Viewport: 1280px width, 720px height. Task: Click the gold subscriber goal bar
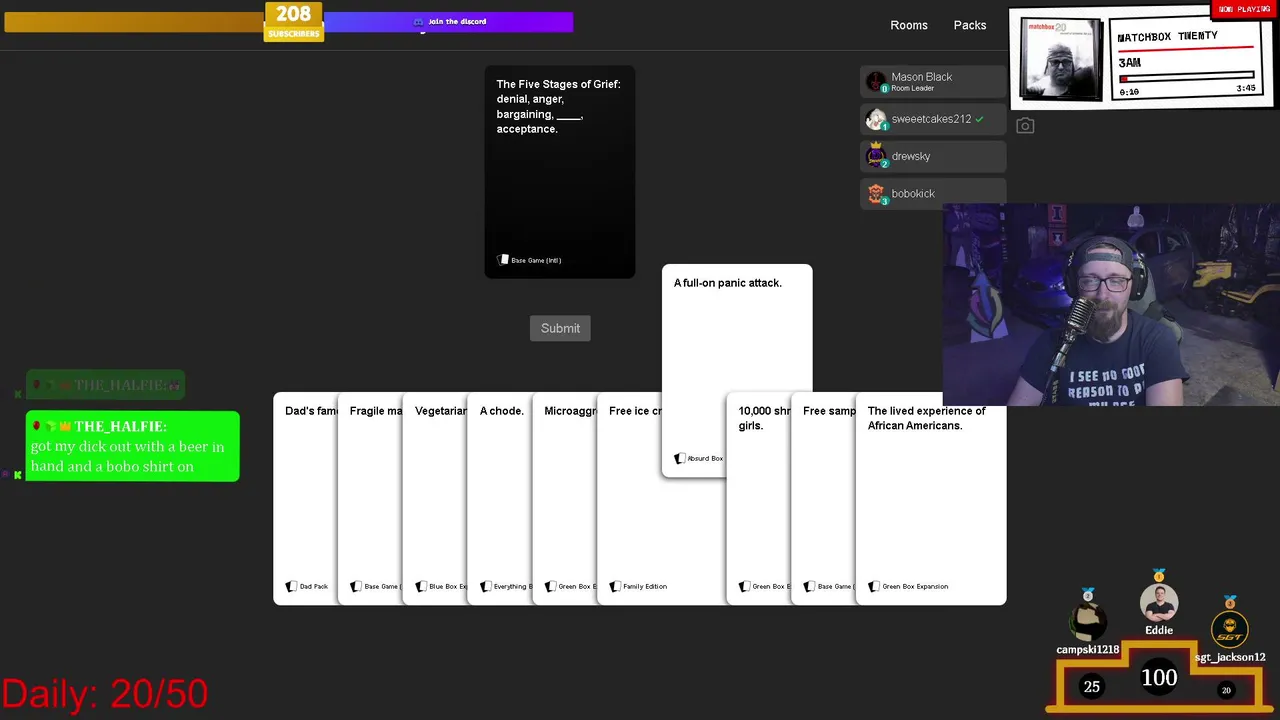134,21
